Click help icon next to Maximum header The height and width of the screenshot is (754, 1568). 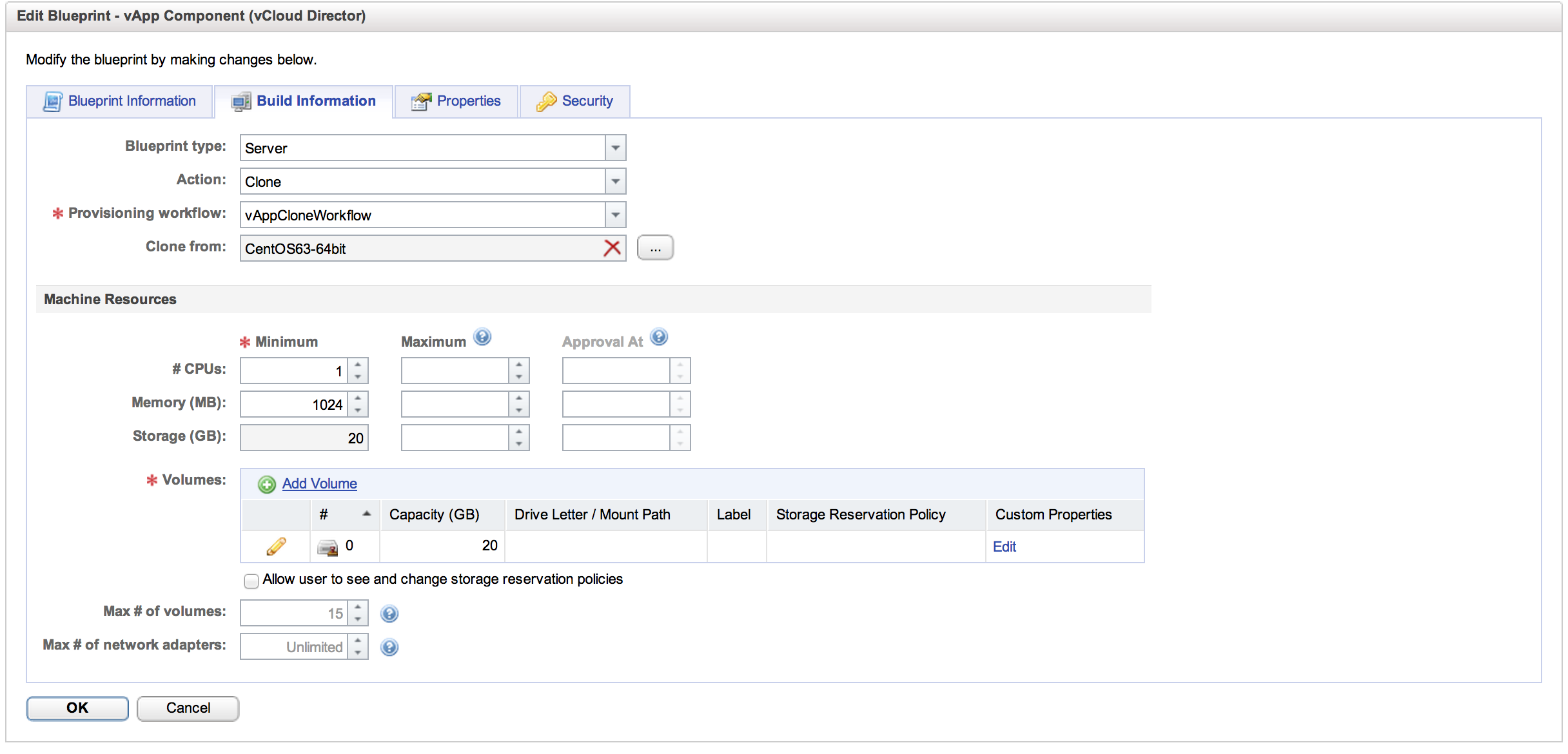[x=482, y=337]
